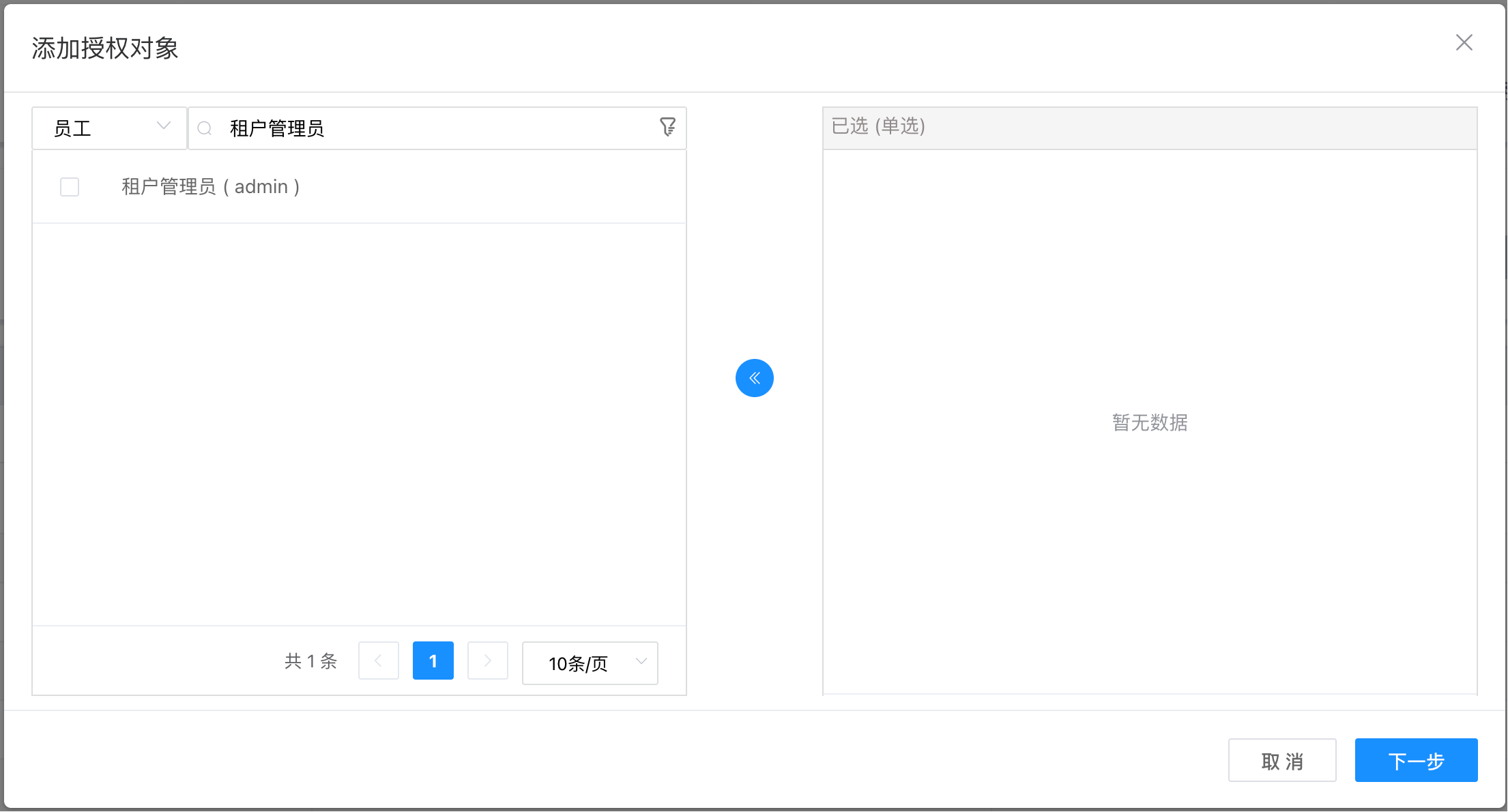Click the 添加授权对象 dialog title

point(105,48)
